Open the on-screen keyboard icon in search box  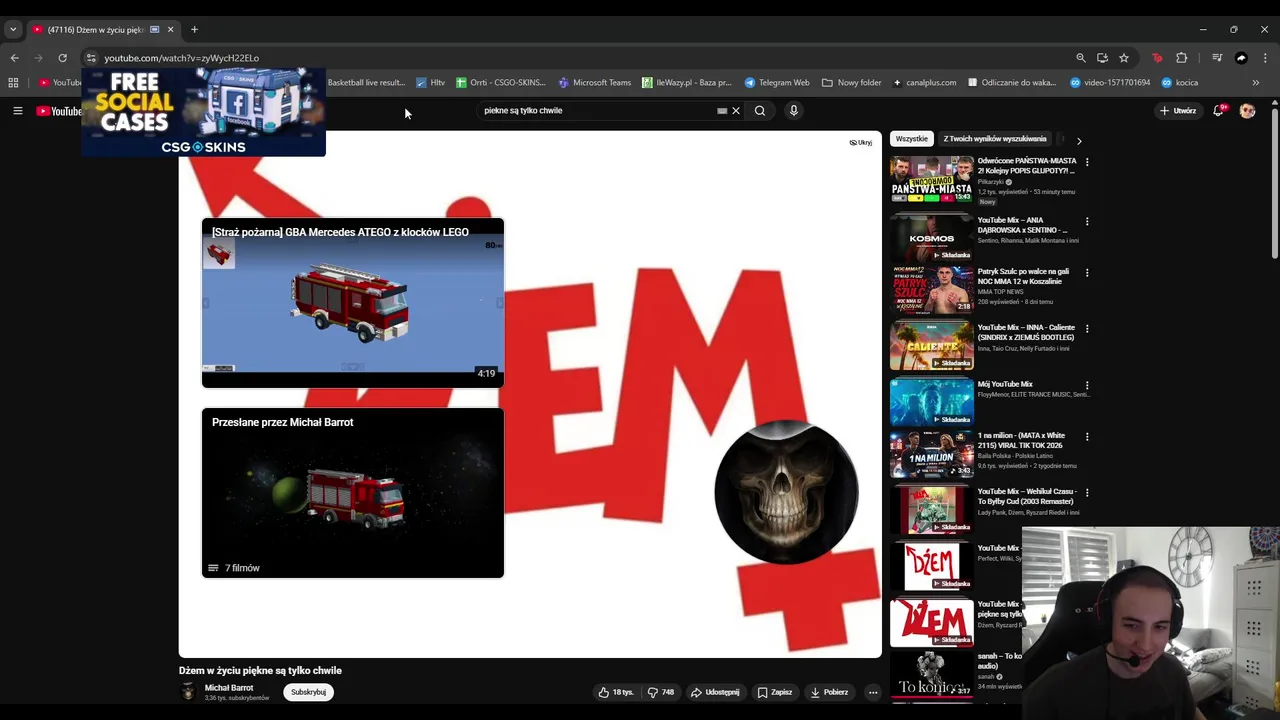click(722, 111)
